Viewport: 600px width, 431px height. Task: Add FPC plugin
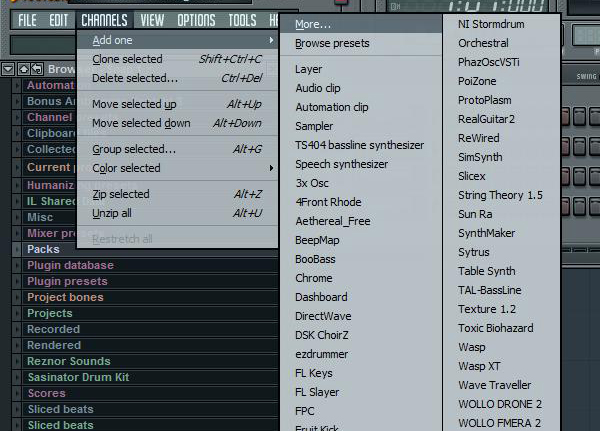(x=361, y=411)
